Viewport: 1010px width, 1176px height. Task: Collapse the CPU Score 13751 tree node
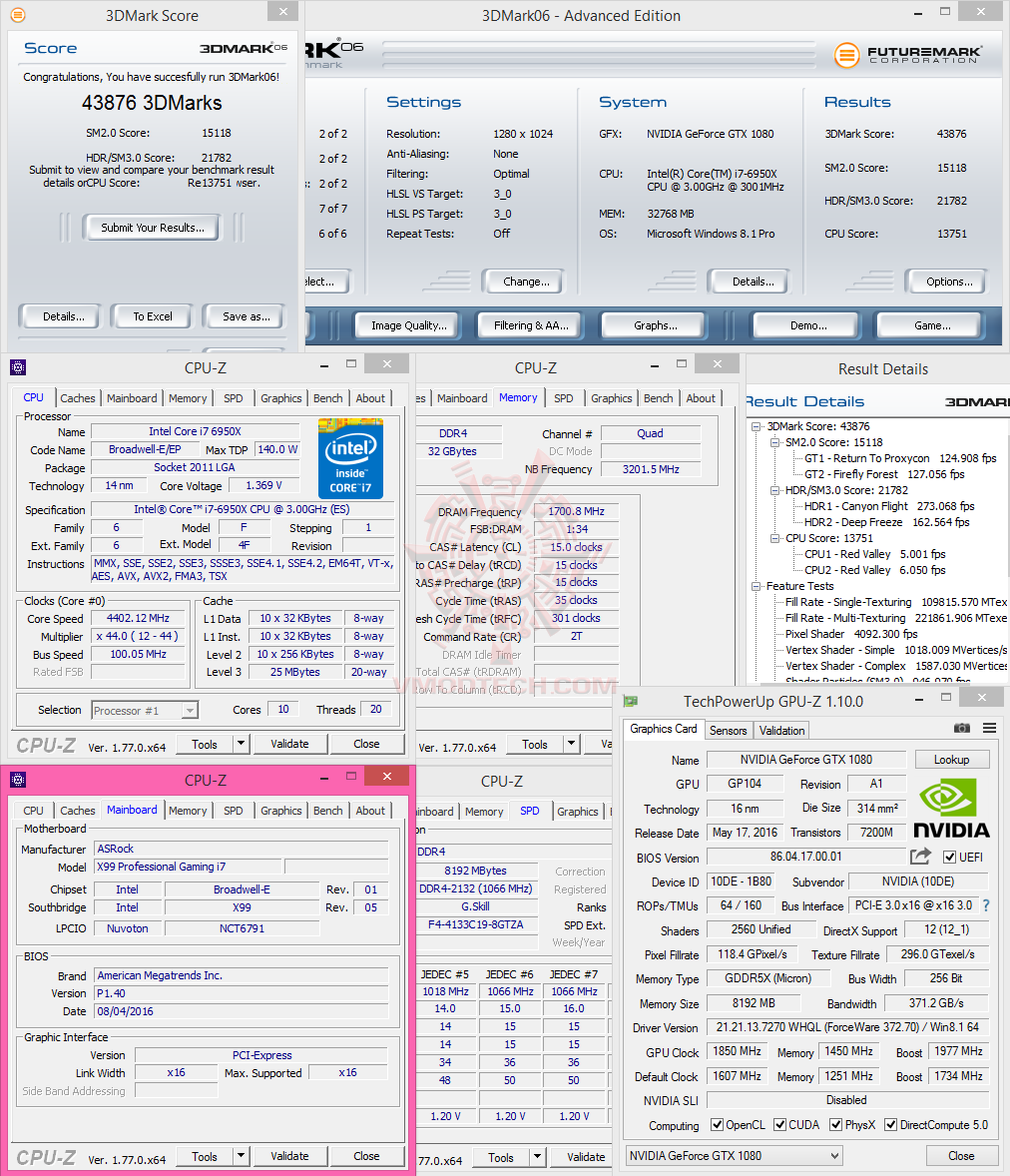tap(774, 538)
